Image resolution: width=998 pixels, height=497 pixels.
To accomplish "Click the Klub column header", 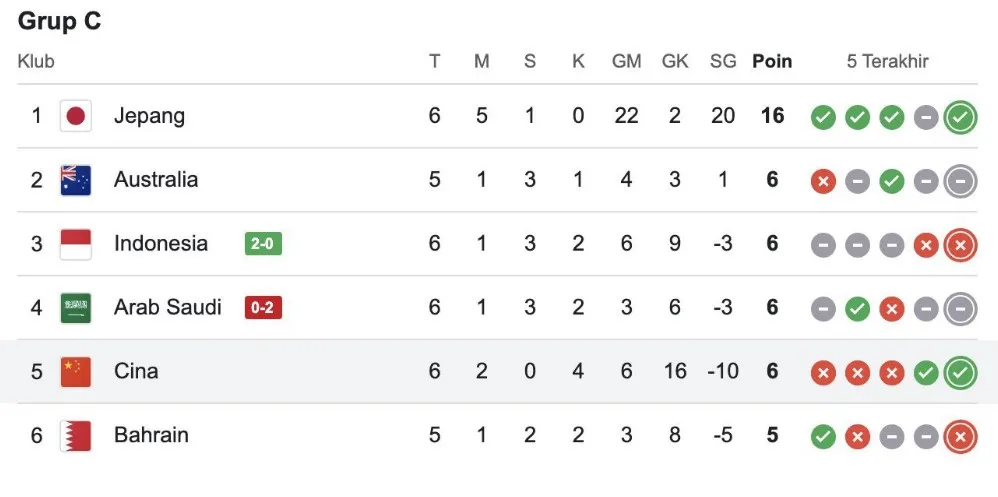I will point(36,62).
